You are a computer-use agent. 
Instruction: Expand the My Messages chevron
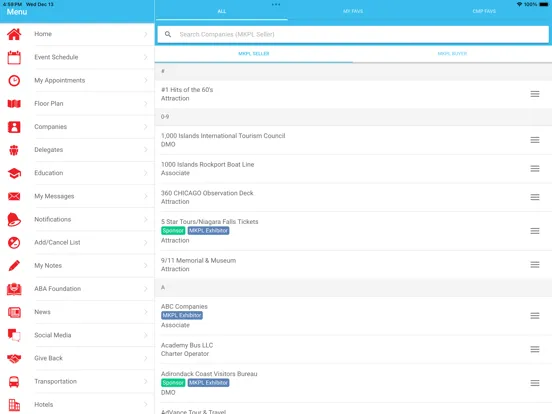146,196
